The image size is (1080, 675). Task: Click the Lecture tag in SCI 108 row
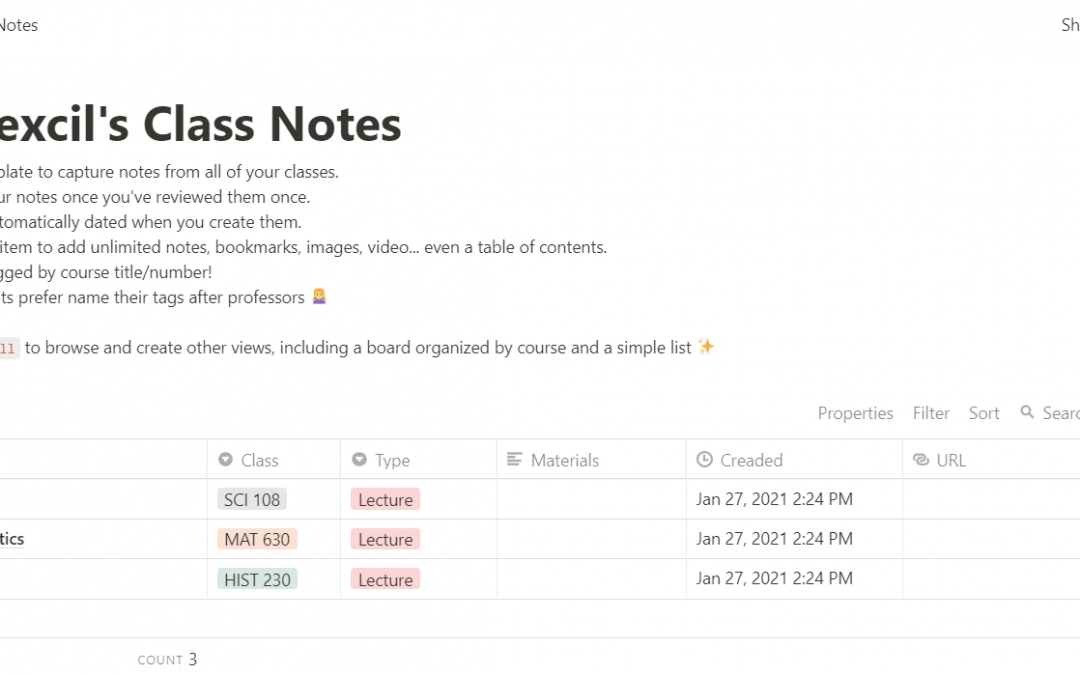[x=385, y=499]
